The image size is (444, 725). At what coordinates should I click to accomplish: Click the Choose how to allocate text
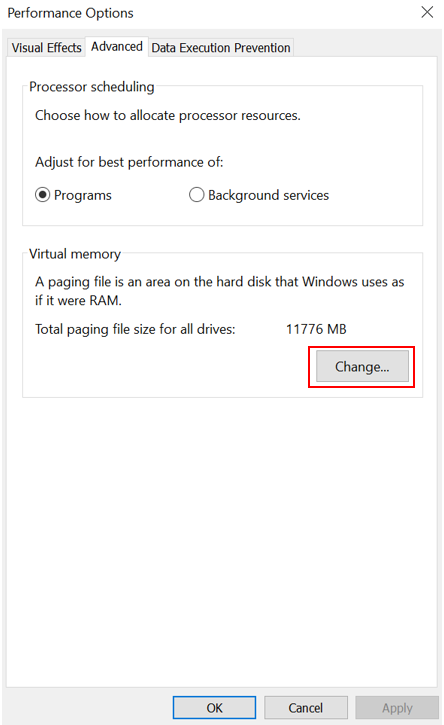click(x=168, y=115)
